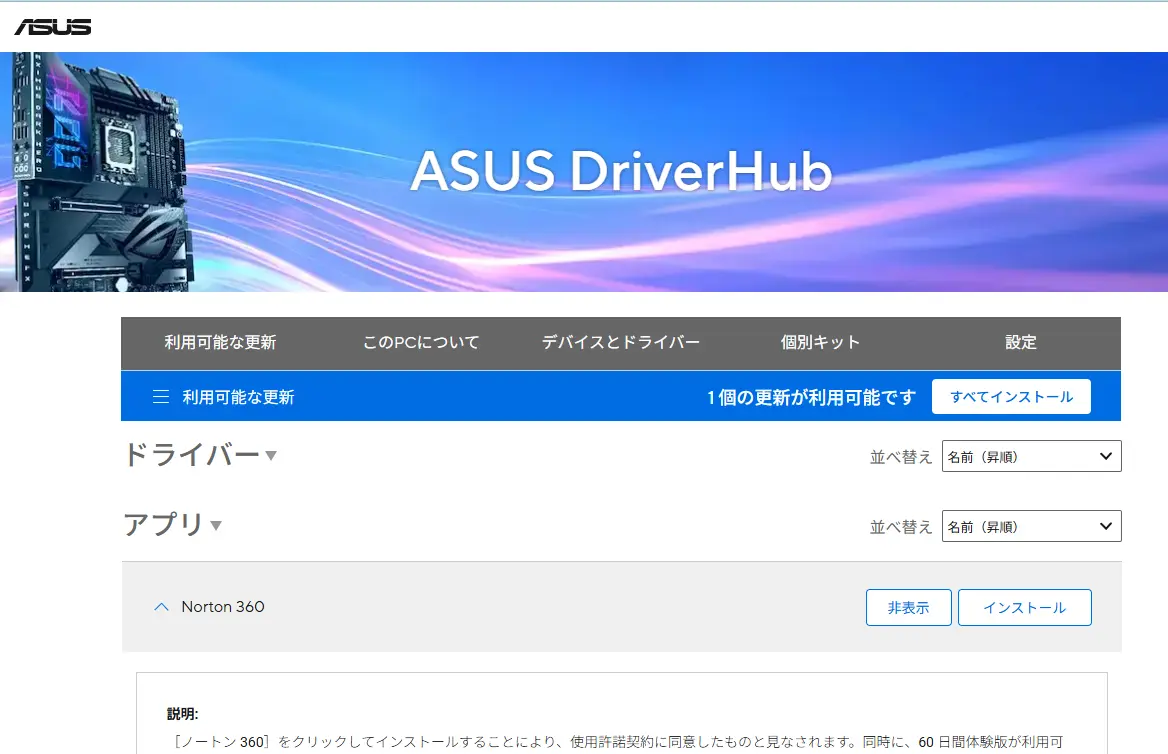This screenshot has height=754, width=1168.
Task: Switch to the 利用可能な更新 tab
Action: coord(220,343)
